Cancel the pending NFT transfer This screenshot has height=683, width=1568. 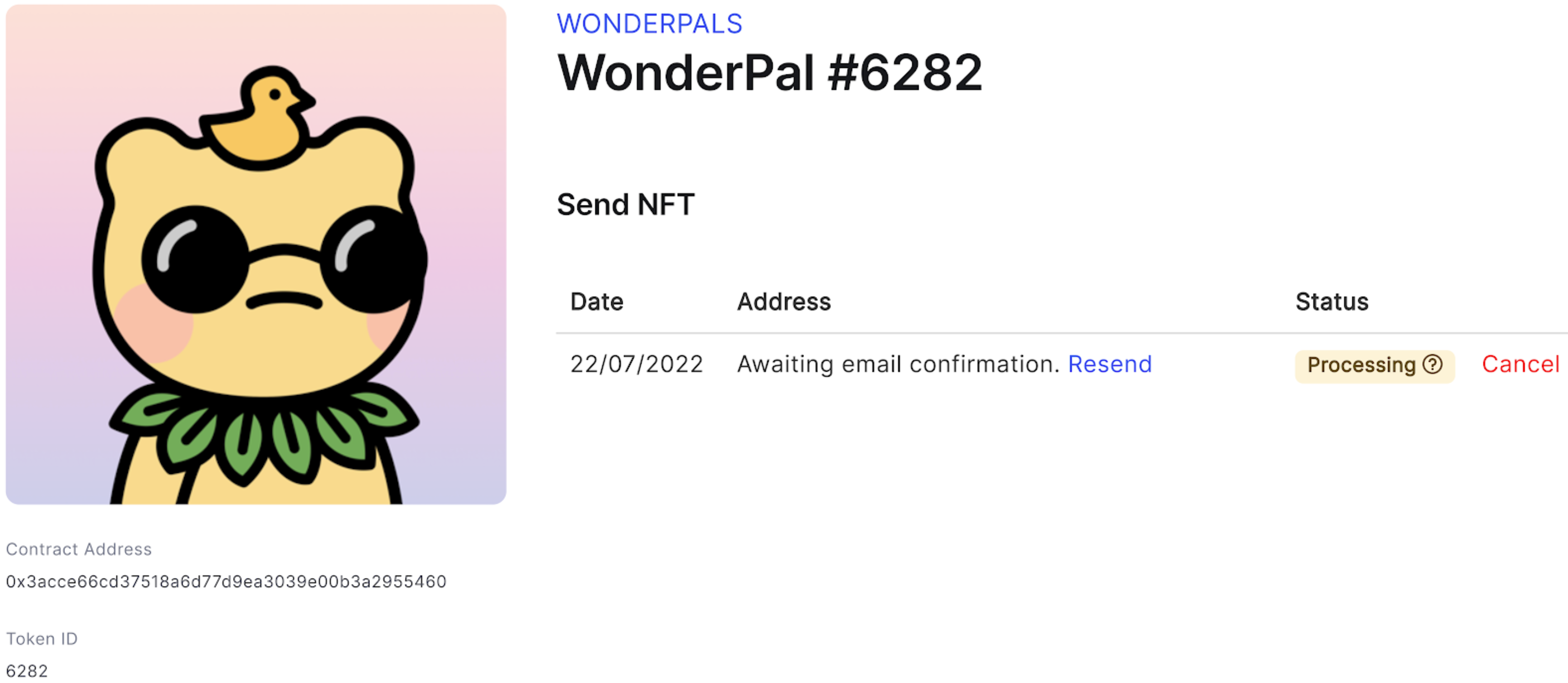point(1520,364)
